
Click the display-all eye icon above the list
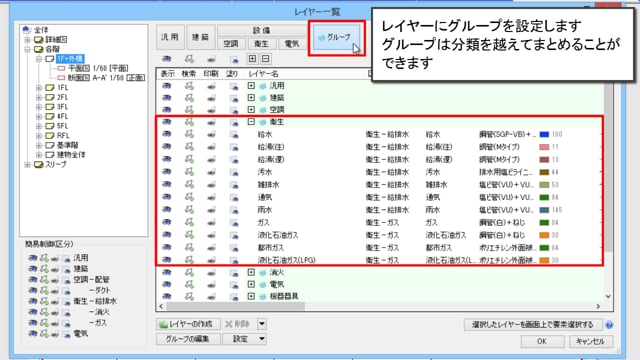(167, 59)
